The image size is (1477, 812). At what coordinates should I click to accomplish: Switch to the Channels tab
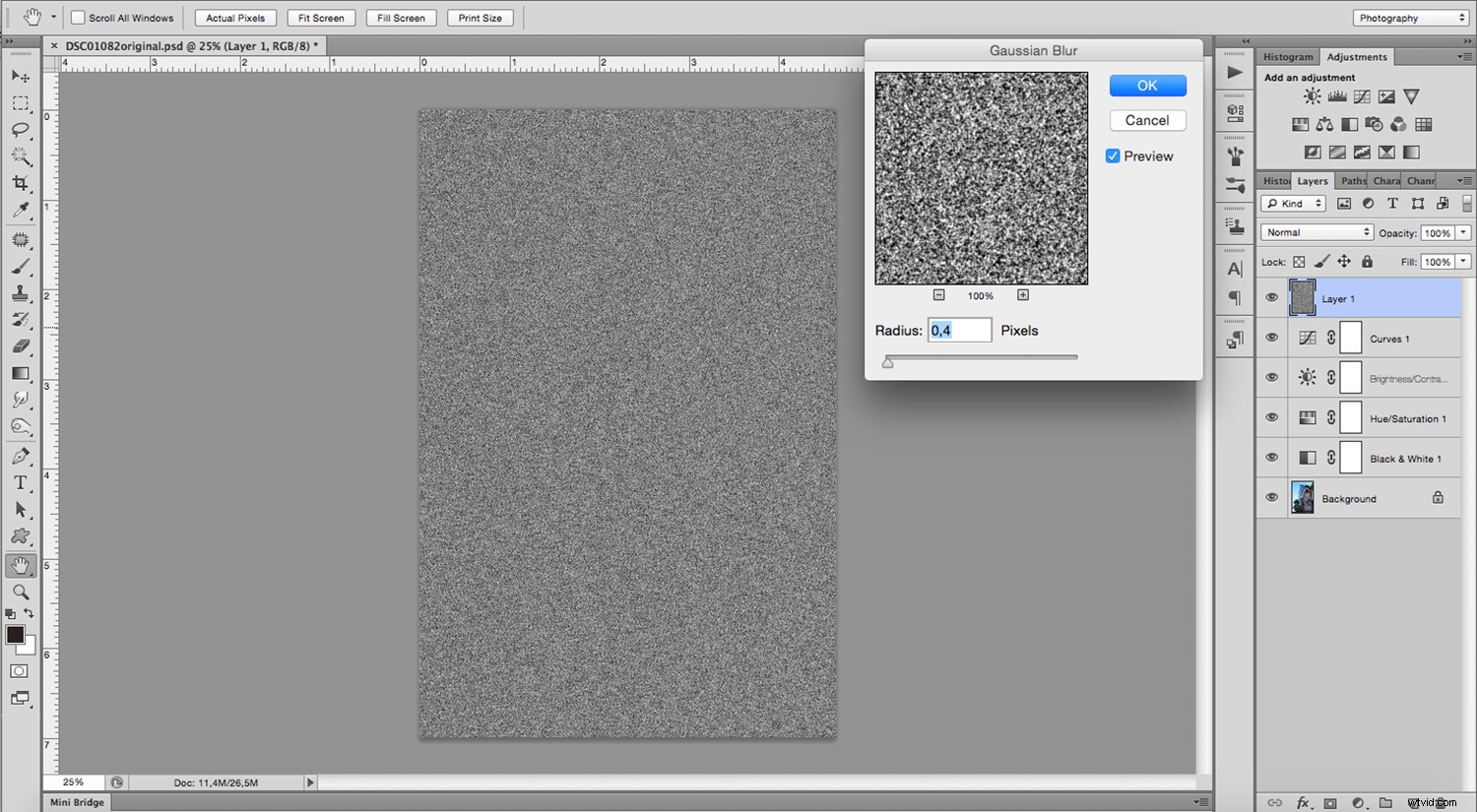coord(1421,180)
